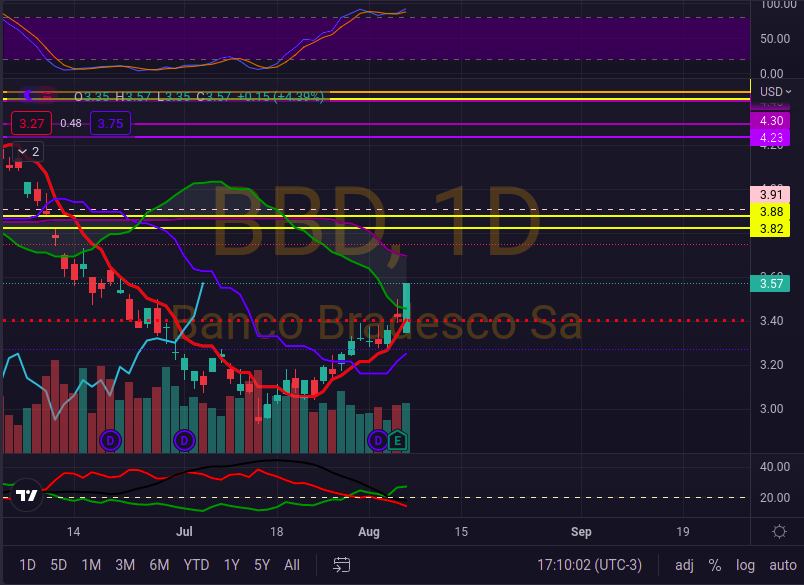Viewport: 804px width, 585px height.
Task: Click the latest green daily candle
Action: tap(407, 308)
